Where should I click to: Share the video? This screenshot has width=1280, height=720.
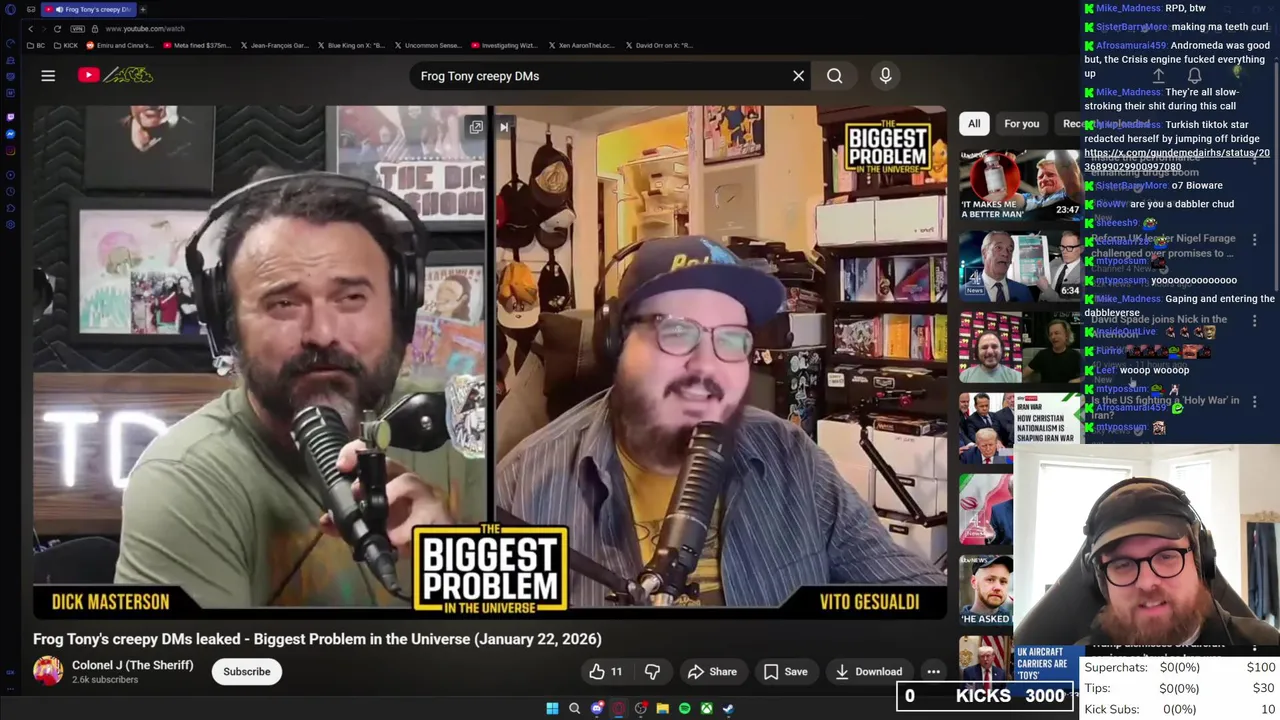(712, 672)
